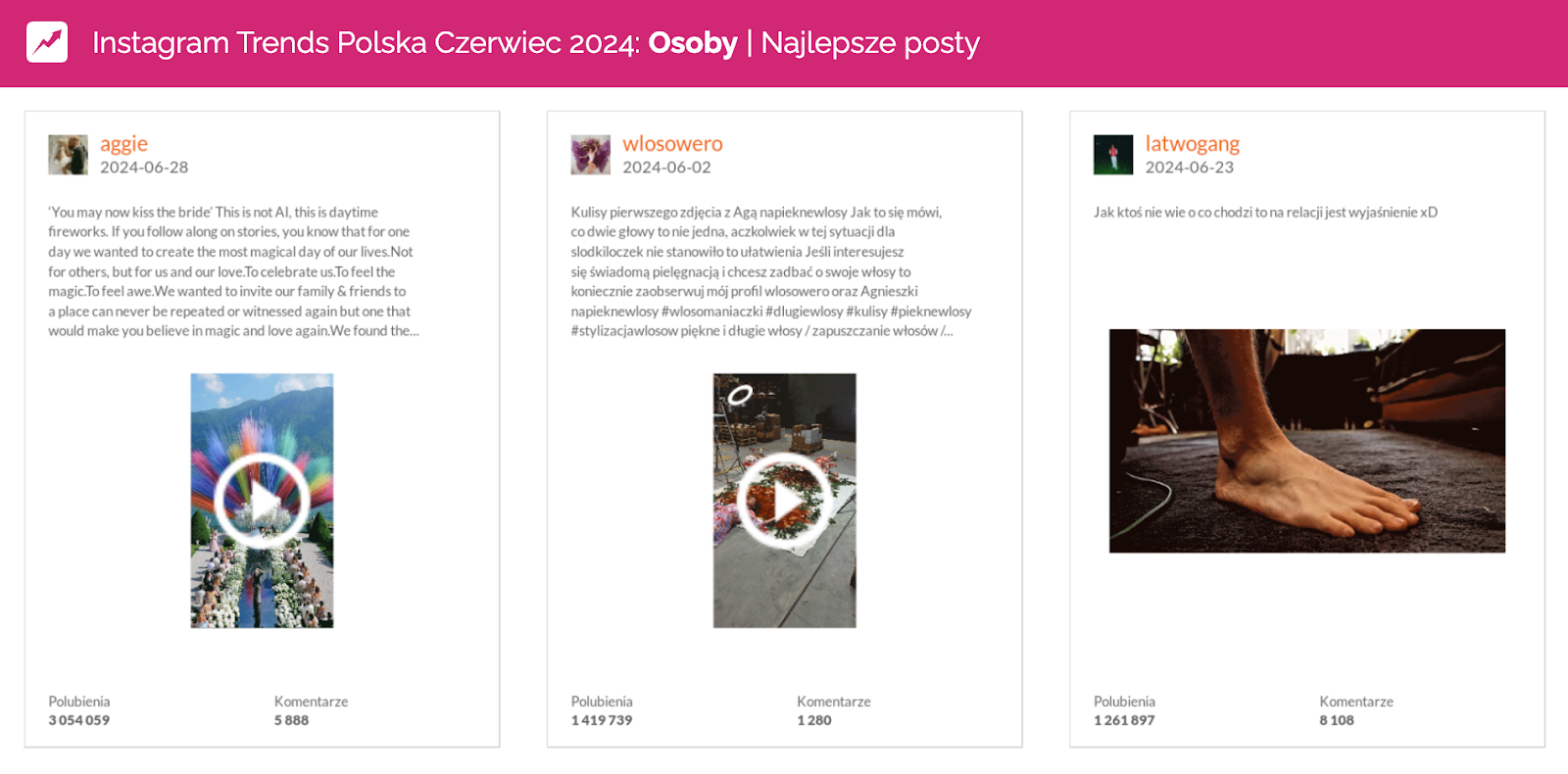
Task: Click the trending arrow logo icon
Action: 47,42
